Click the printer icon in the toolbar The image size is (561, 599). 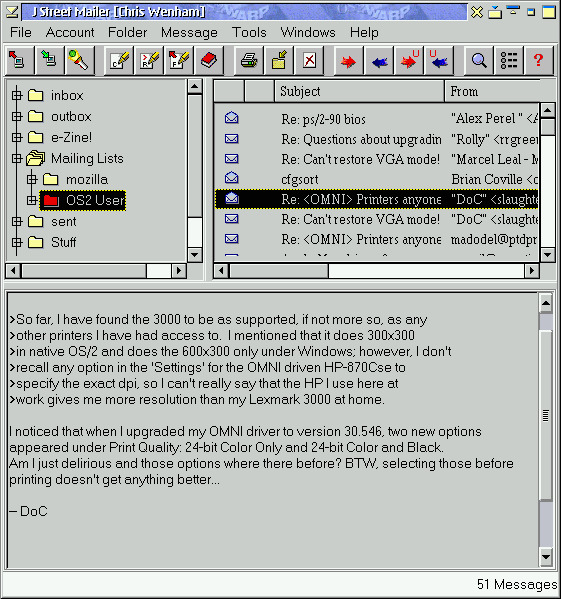tap(249, 60)
